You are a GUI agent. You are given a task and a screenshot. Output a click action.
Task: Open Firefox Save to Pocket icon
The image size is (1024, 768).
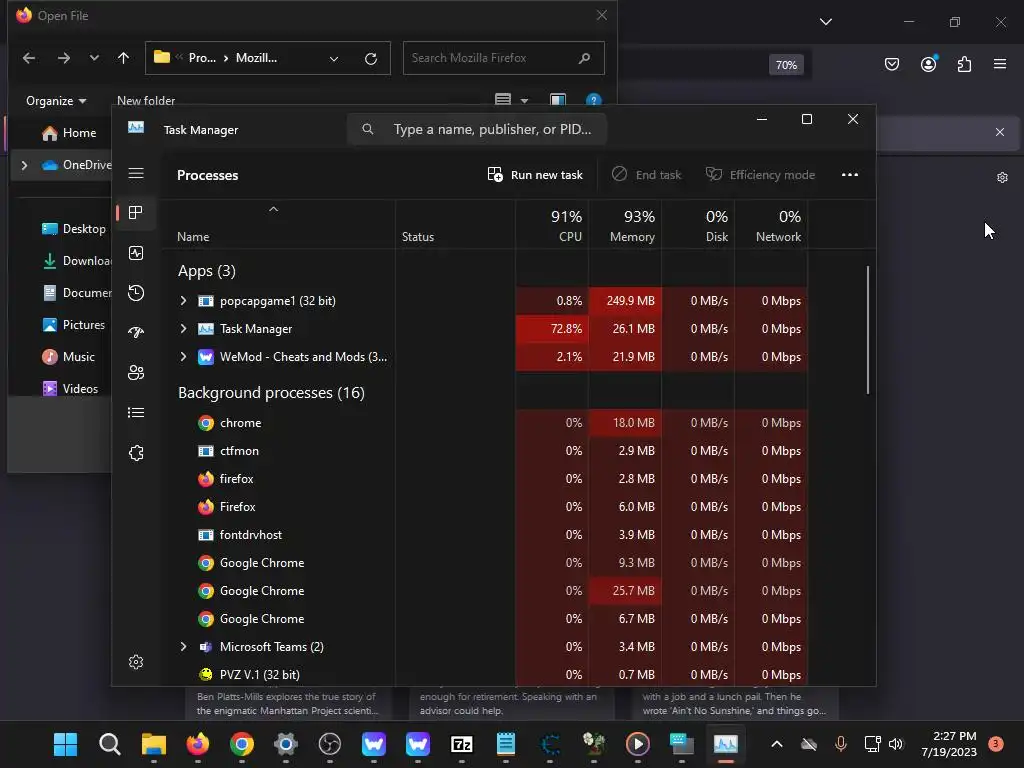892,64
